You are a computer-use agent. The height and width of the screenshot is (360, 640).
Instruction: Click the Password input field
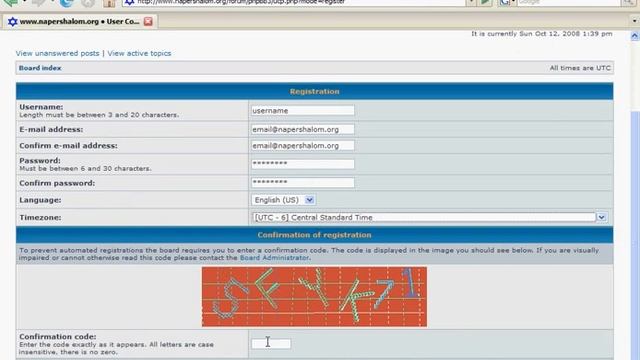click(302, 164)
